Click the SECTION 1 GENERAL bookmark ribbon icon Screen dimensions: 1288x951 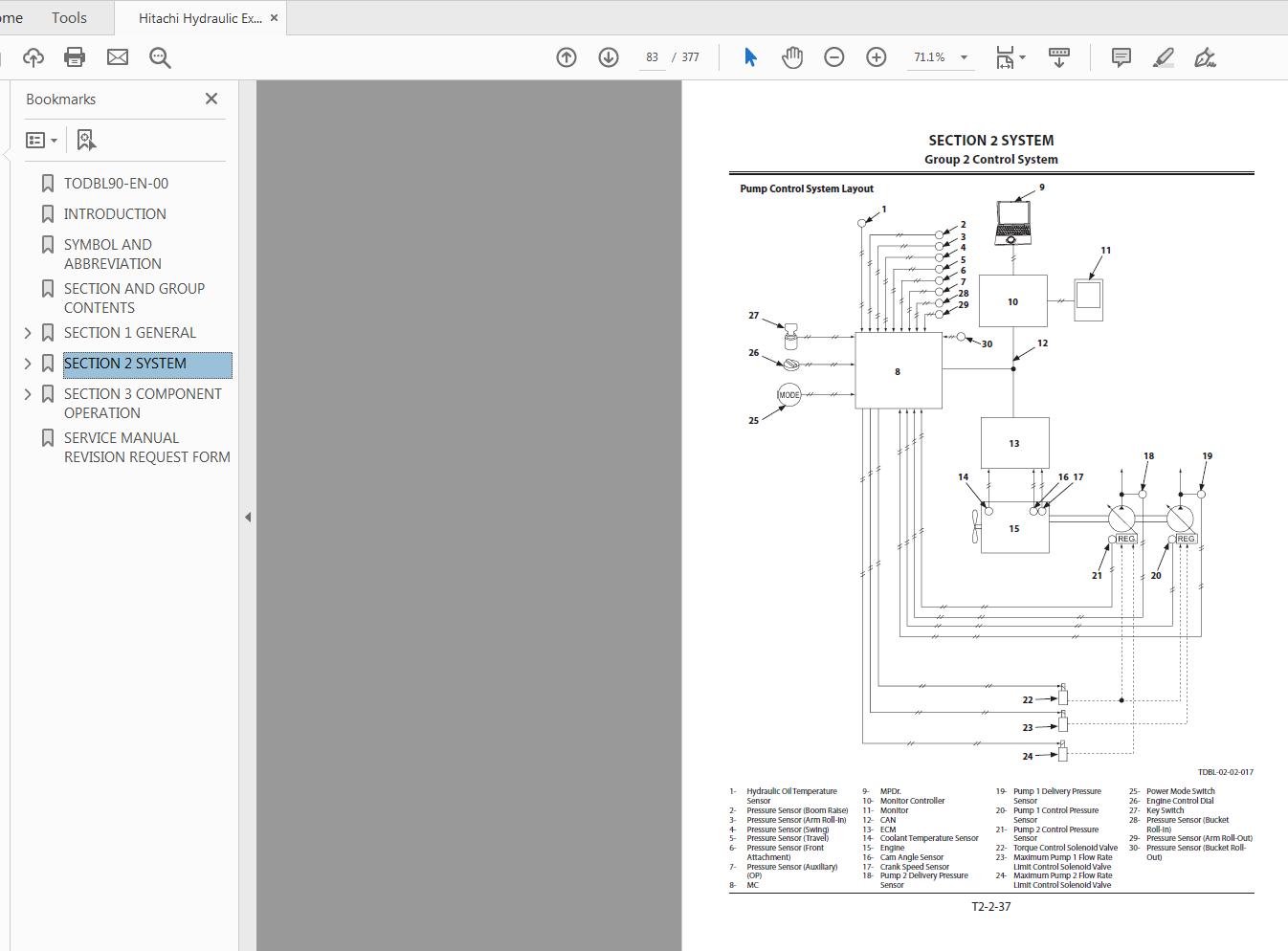pos(48,333)
